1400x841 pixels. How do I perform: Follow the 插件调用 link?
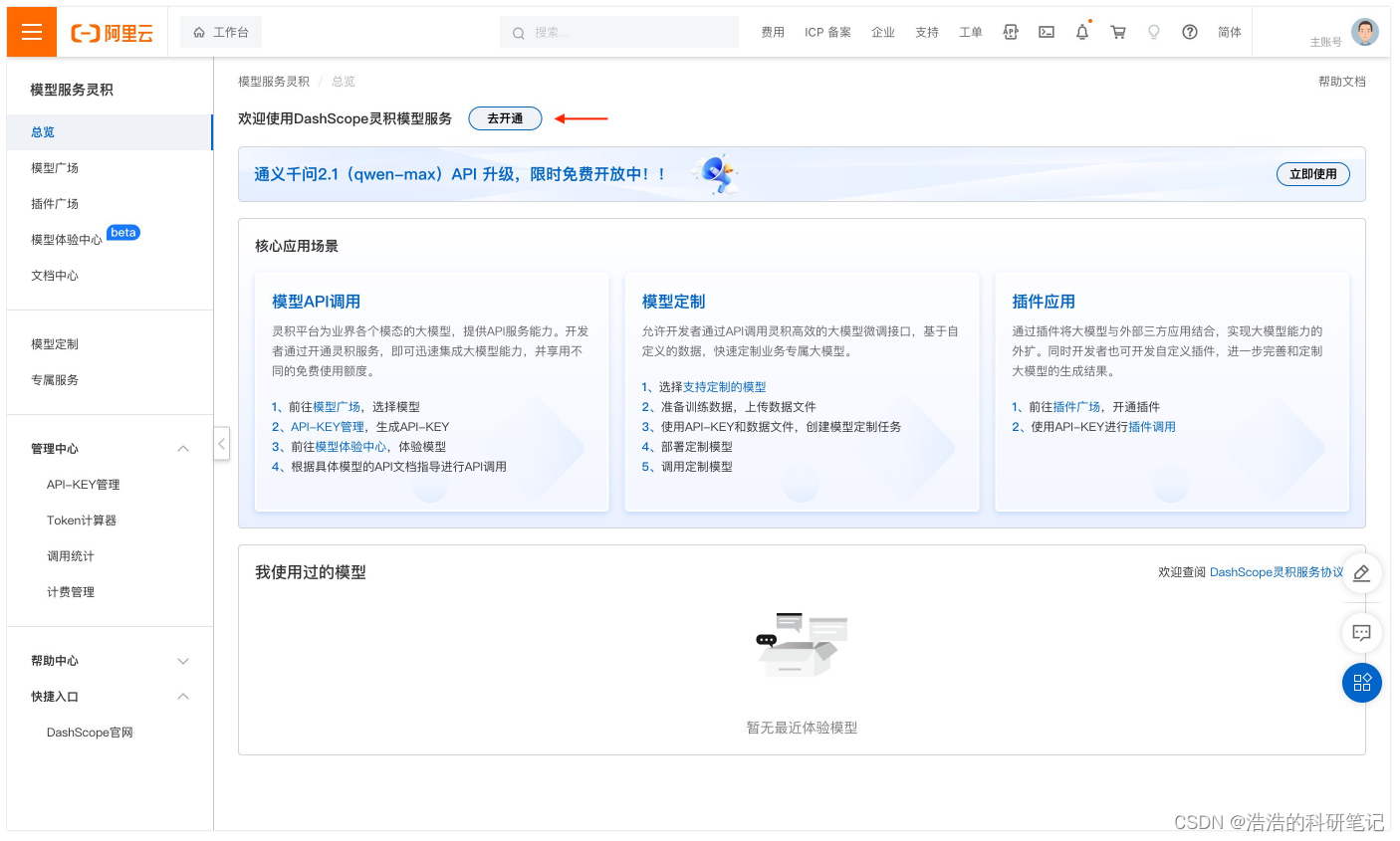[x=1152, y=427]
